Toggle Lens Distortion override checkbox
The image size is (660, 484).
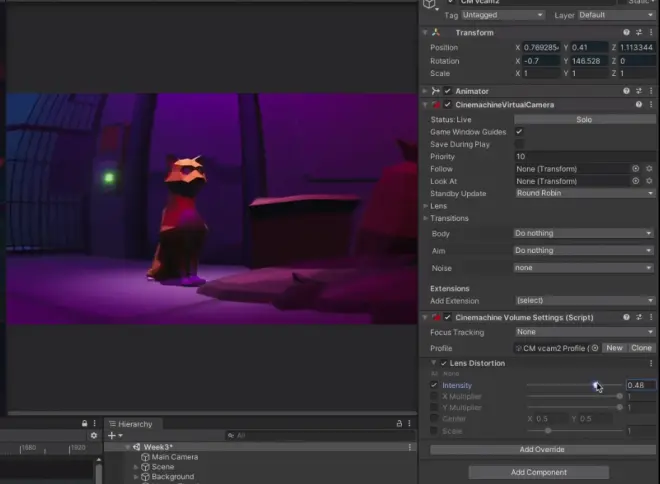(x=444, y=363)
